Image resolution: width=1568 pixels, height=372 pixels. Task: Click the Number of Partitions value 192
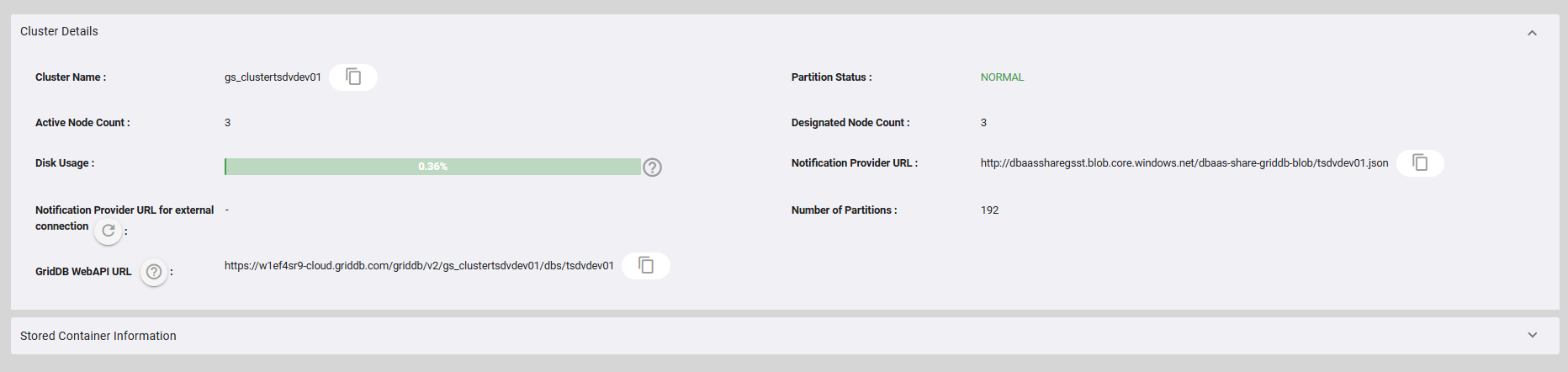[x=989, y=210]
